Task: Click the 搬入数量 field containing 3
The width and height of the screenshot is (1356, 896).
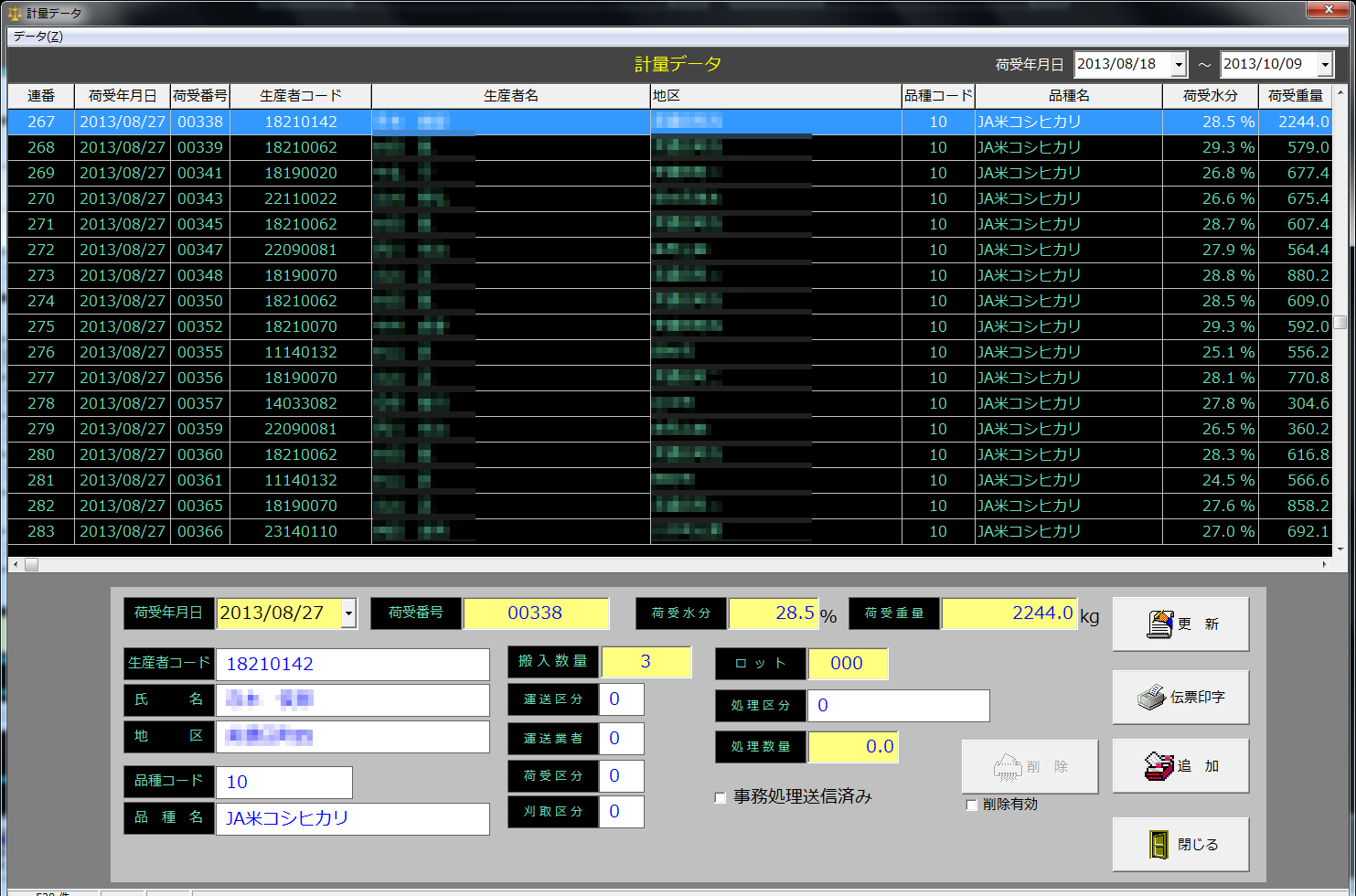Action: [646, 662]
